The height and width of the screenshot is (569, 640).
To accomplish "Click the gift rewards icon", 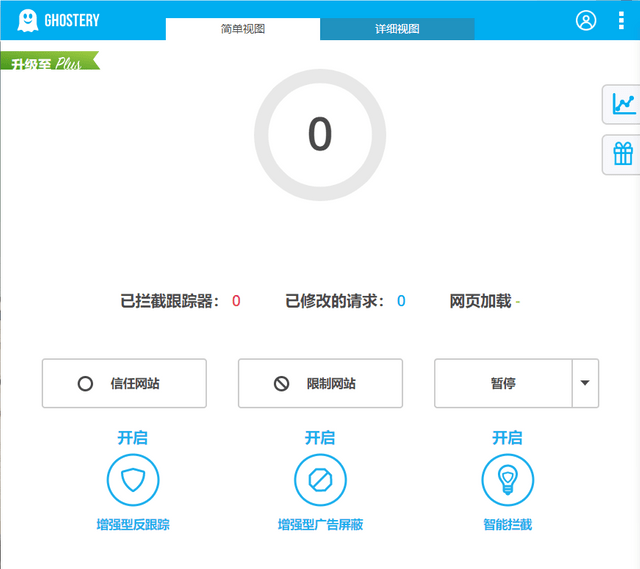I will 623,154.
